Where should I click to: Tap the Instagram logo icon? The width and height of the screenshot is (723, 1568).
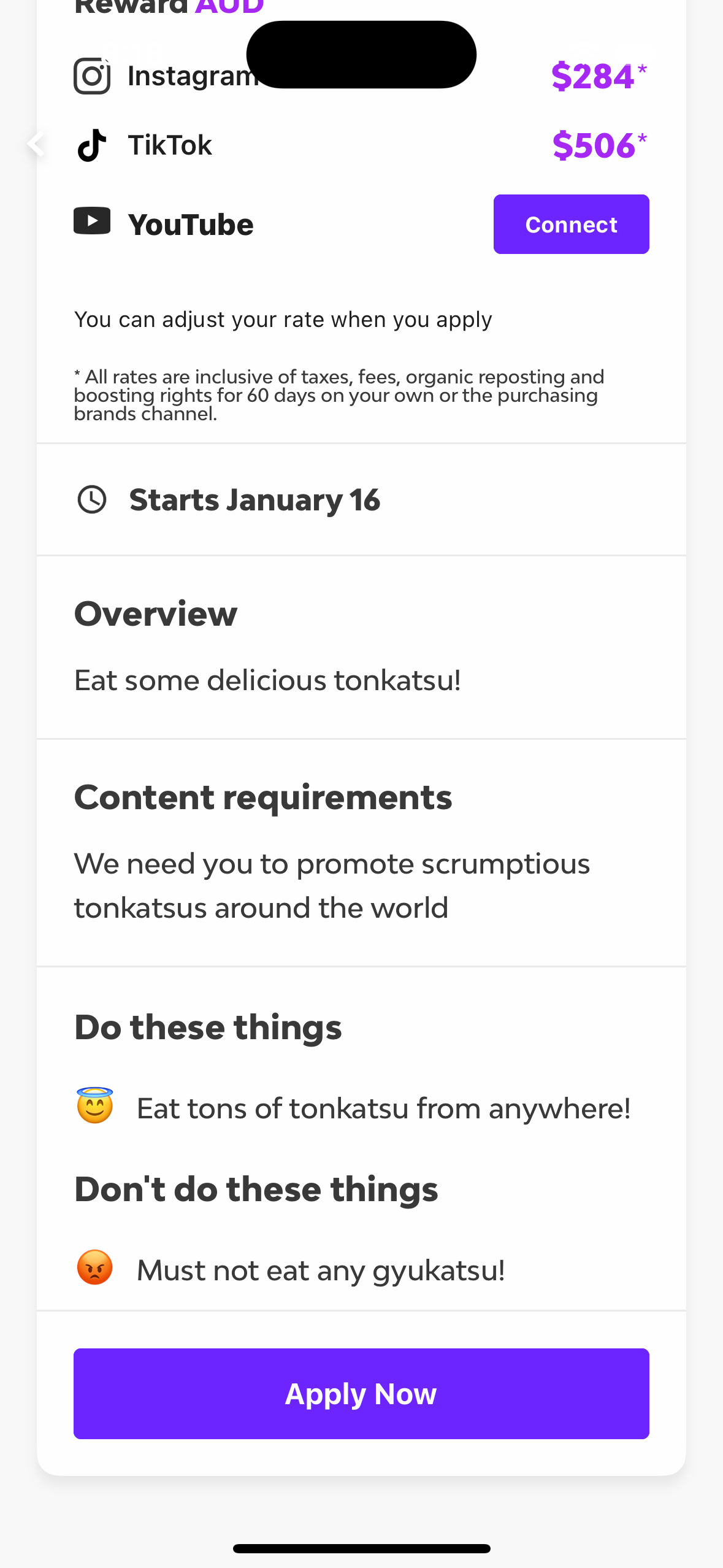point(92,76)
